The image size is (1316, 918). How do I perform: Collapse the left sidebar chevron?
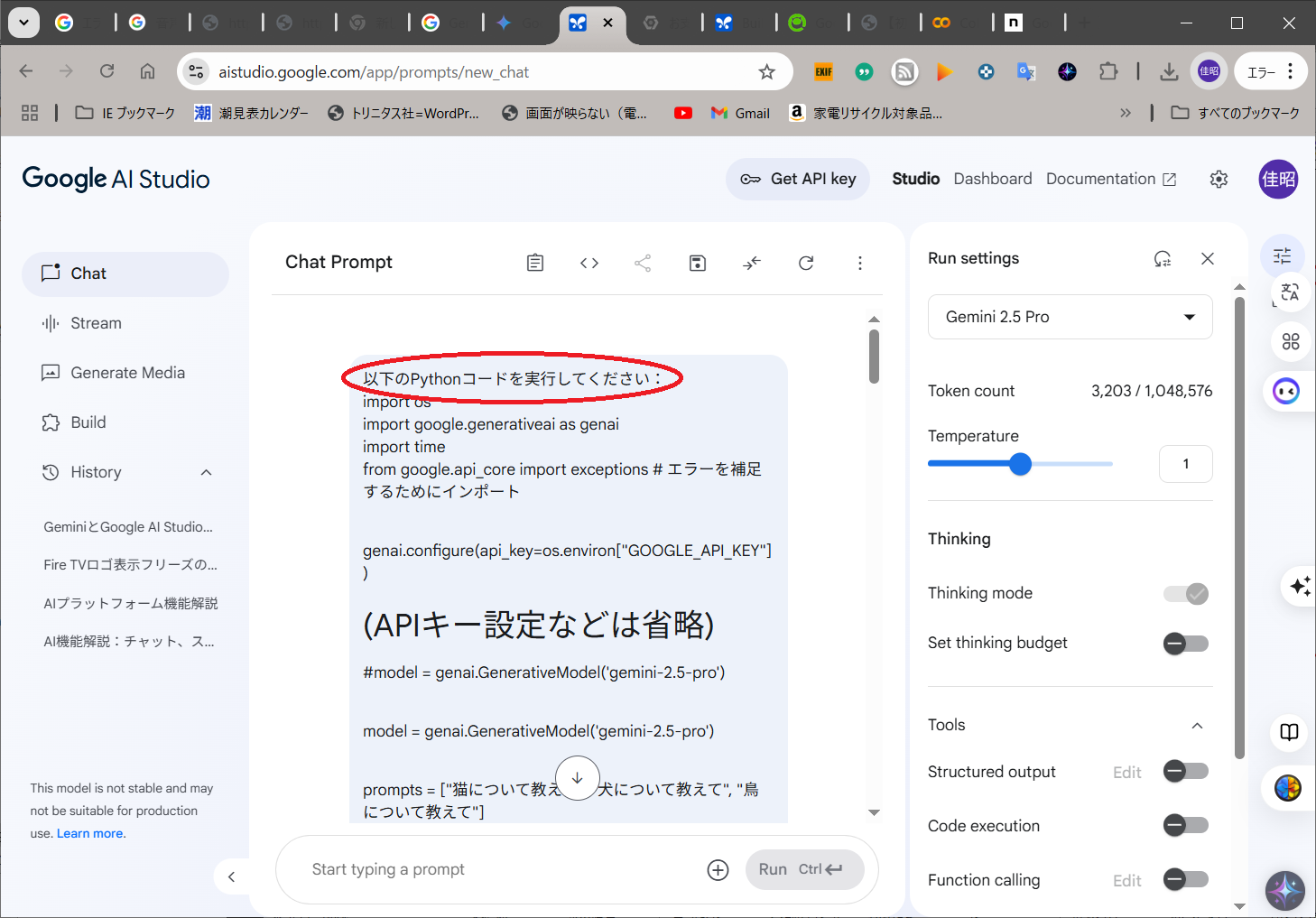(232, 876)
